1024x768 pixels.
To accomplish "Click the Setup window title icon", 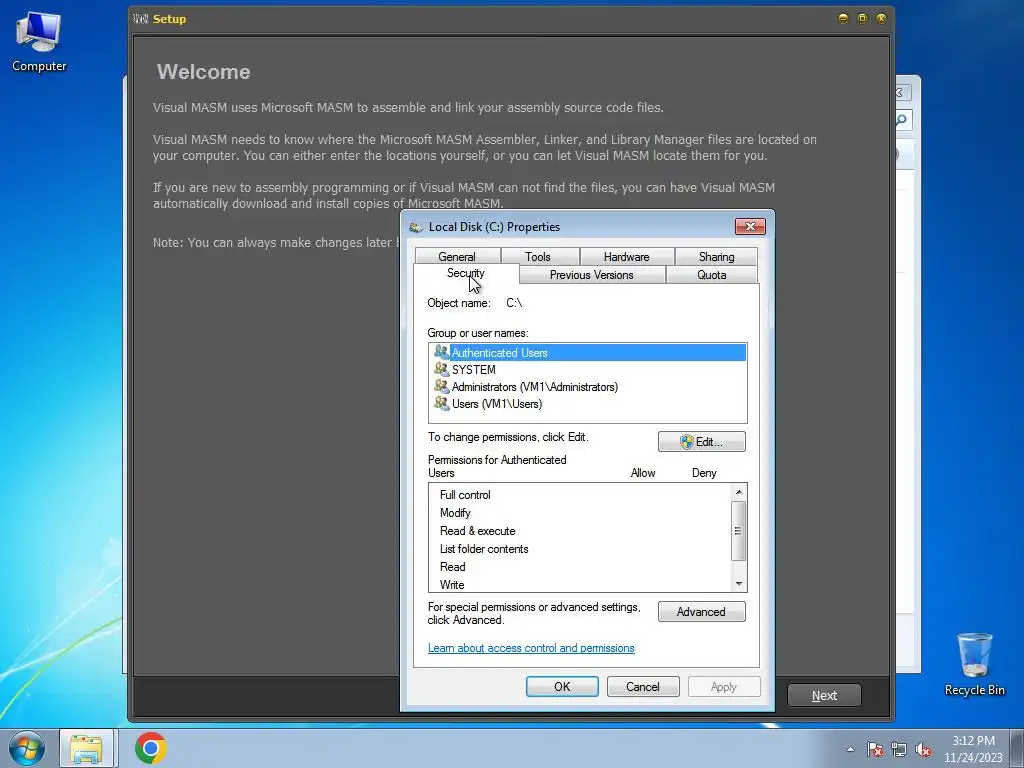I will [x=140, y=18].
